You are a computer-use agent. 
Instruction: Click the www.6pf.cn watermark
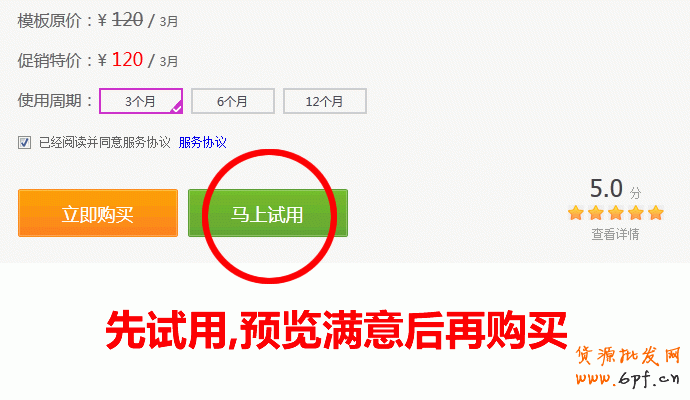(x=628, y=378)
